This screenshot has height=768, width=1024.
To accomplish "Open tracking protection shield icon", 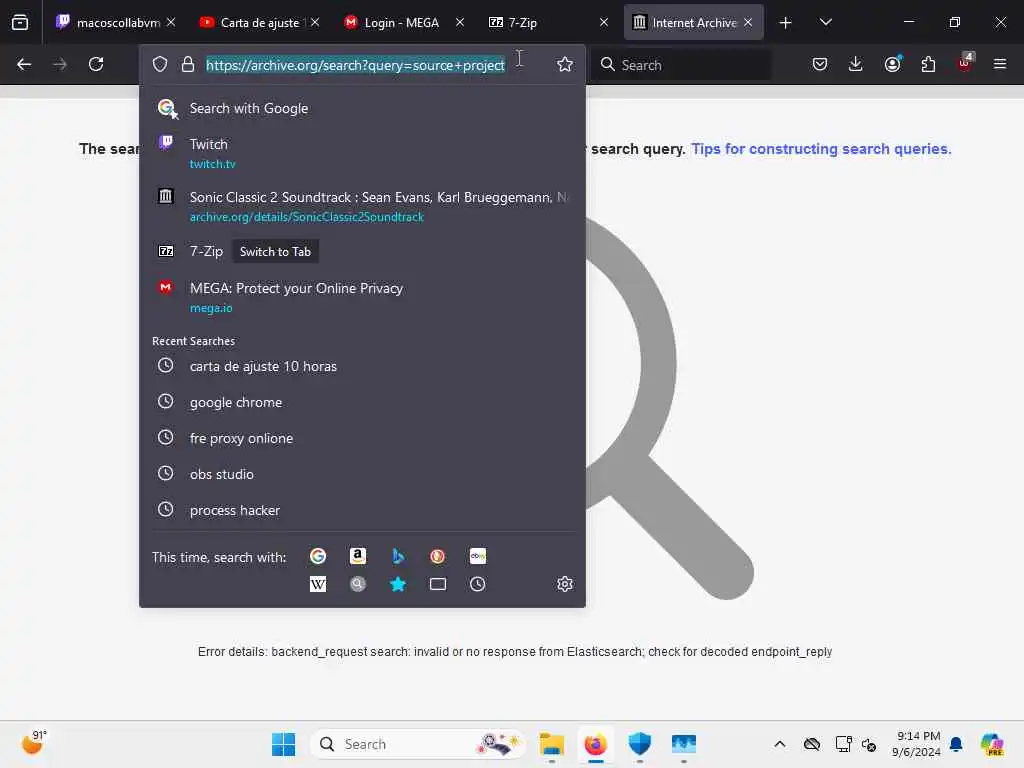I will coord(160,64).
